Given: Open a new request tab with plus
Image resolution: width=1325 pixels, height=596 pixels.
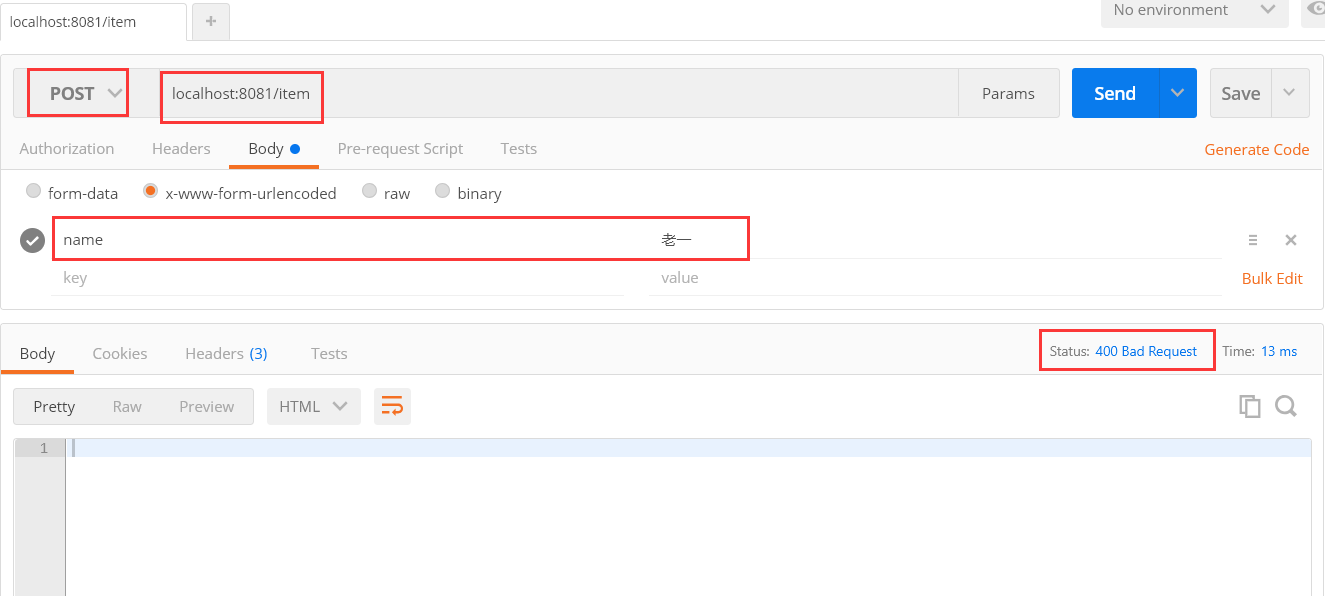Looking at the screenshot, I should click(210, 21).
